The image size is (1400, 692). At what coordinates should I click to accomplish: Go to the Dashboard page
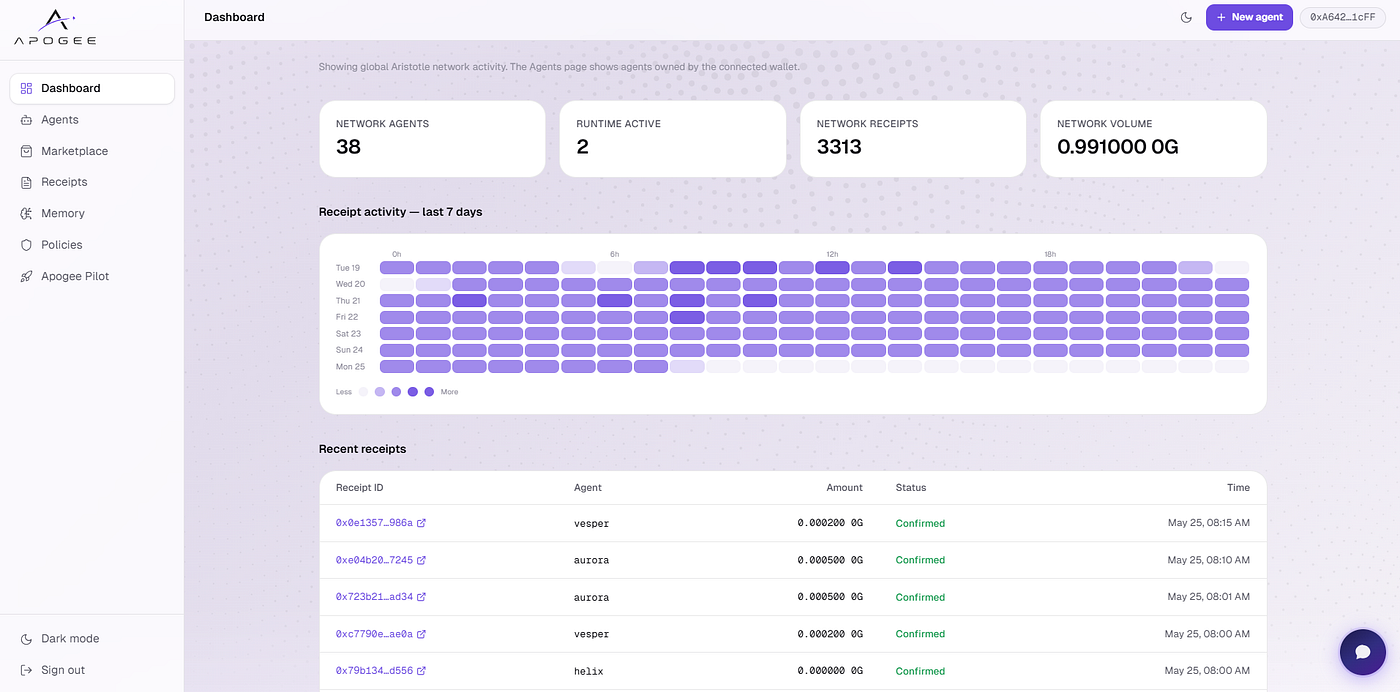[x=92, y=88]
